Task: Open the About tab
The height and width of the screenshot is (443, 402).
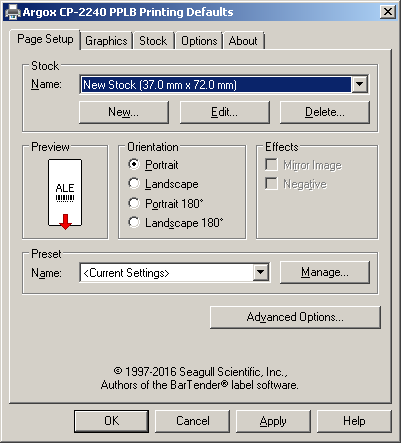Action: [243, 41]
